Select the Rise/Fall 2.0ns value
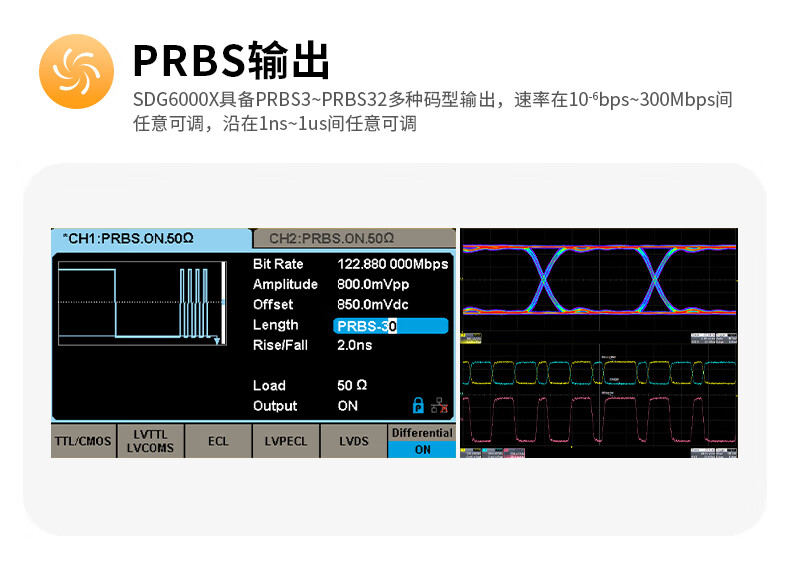This screenshot has height=574, width=790. click(355, 345)
